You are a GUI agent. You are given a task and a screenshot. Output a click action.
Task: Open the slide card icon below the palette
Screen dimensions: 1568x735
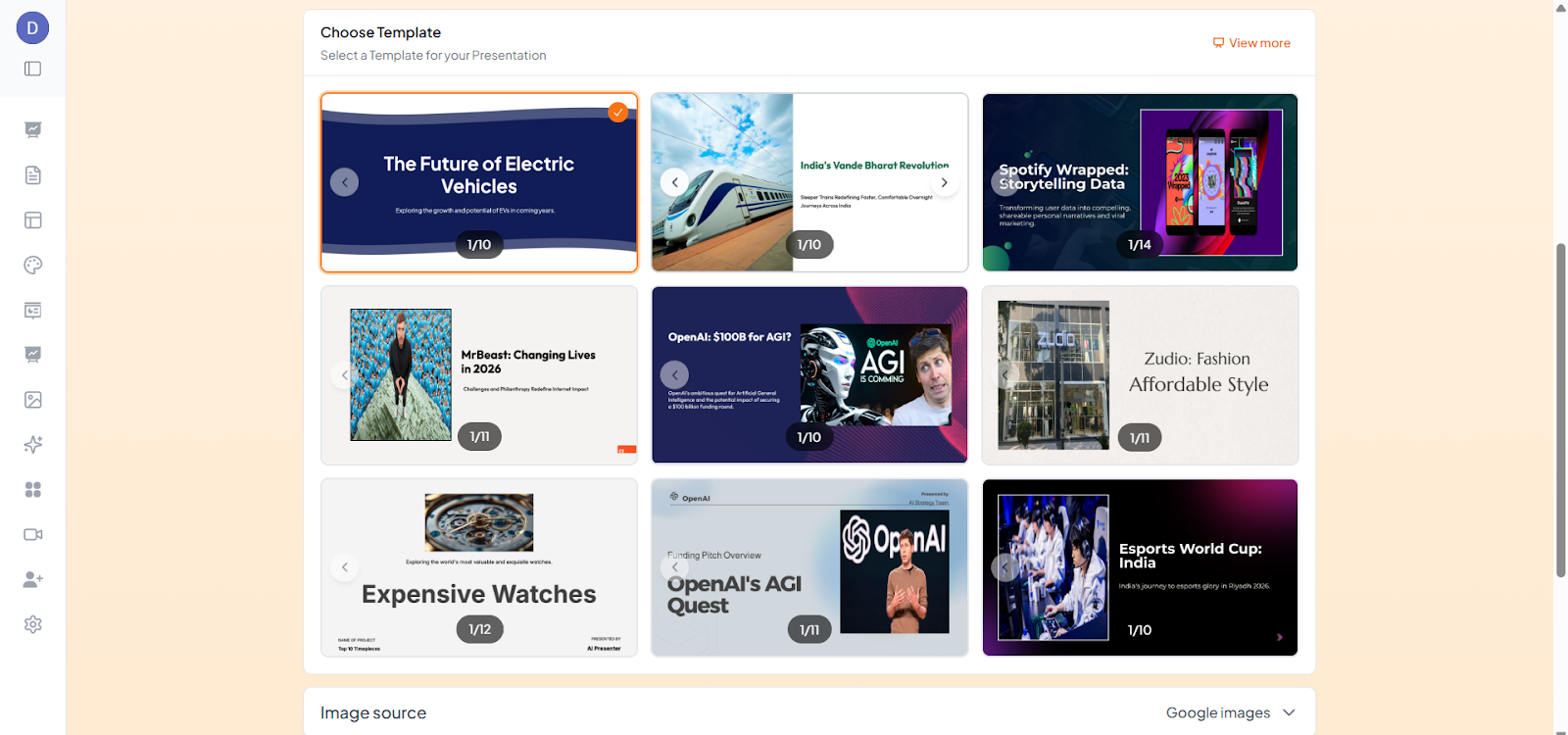pos(32,310)
